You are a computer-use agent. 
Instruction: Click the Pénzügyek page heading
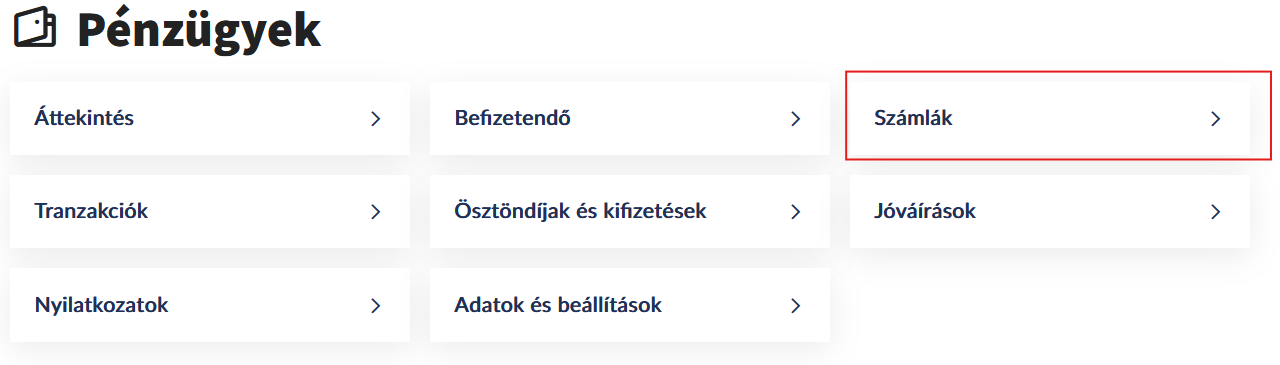click(199, 32)
